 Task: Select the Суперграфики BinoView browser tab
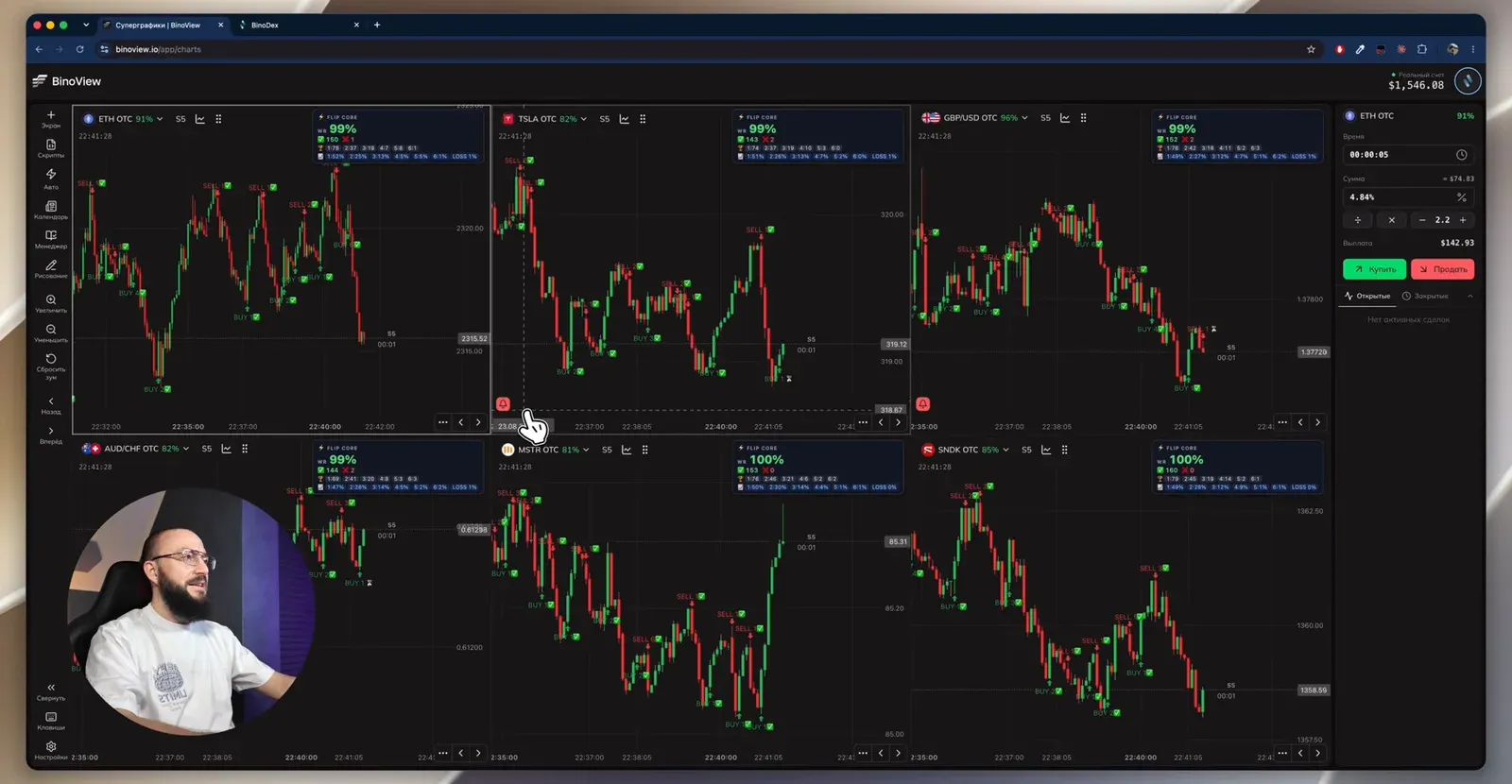(x=163, y=26)
